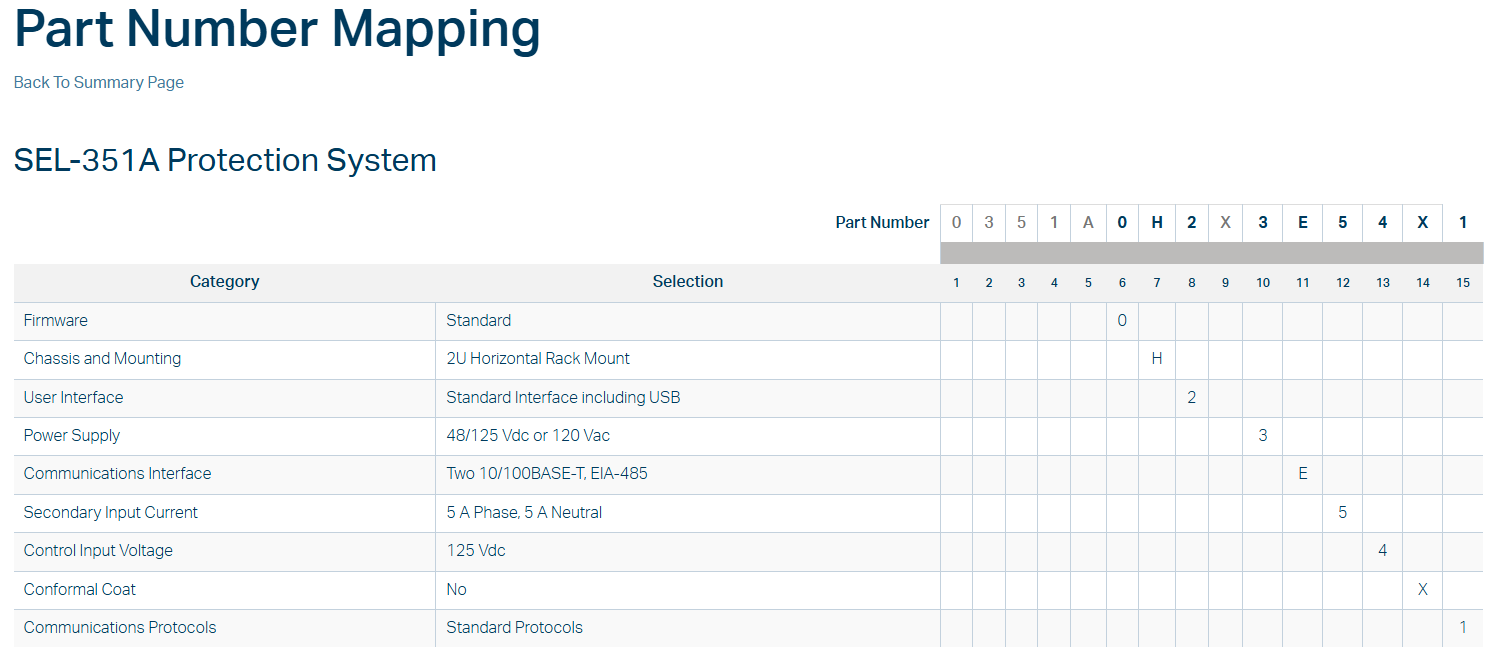Click the 1 code in Communications Protocols row
Viewport: 1496px width, 655px height.
[x=1463, y=628]
